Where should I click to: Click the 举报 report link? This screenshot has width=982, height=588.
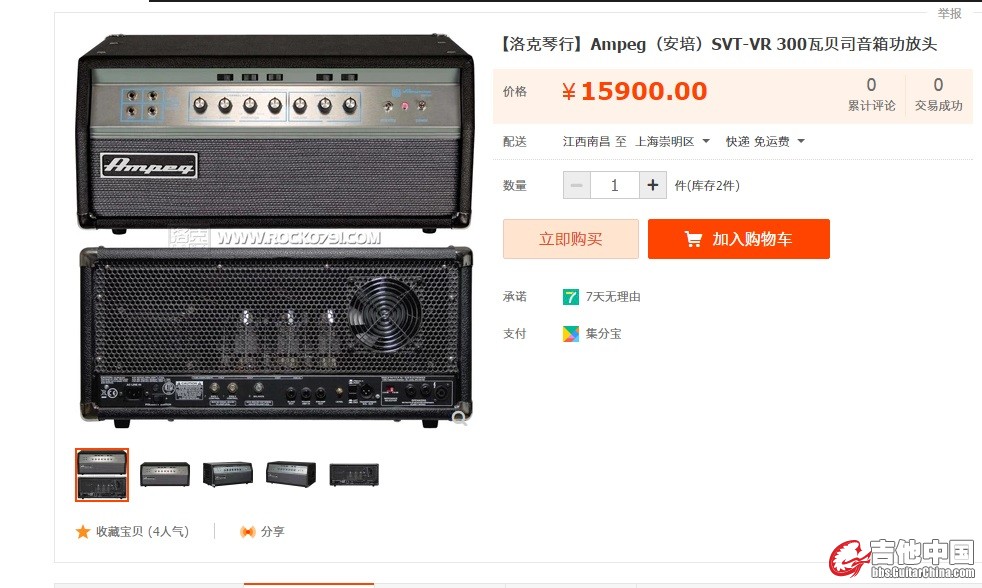coord(949,13)
